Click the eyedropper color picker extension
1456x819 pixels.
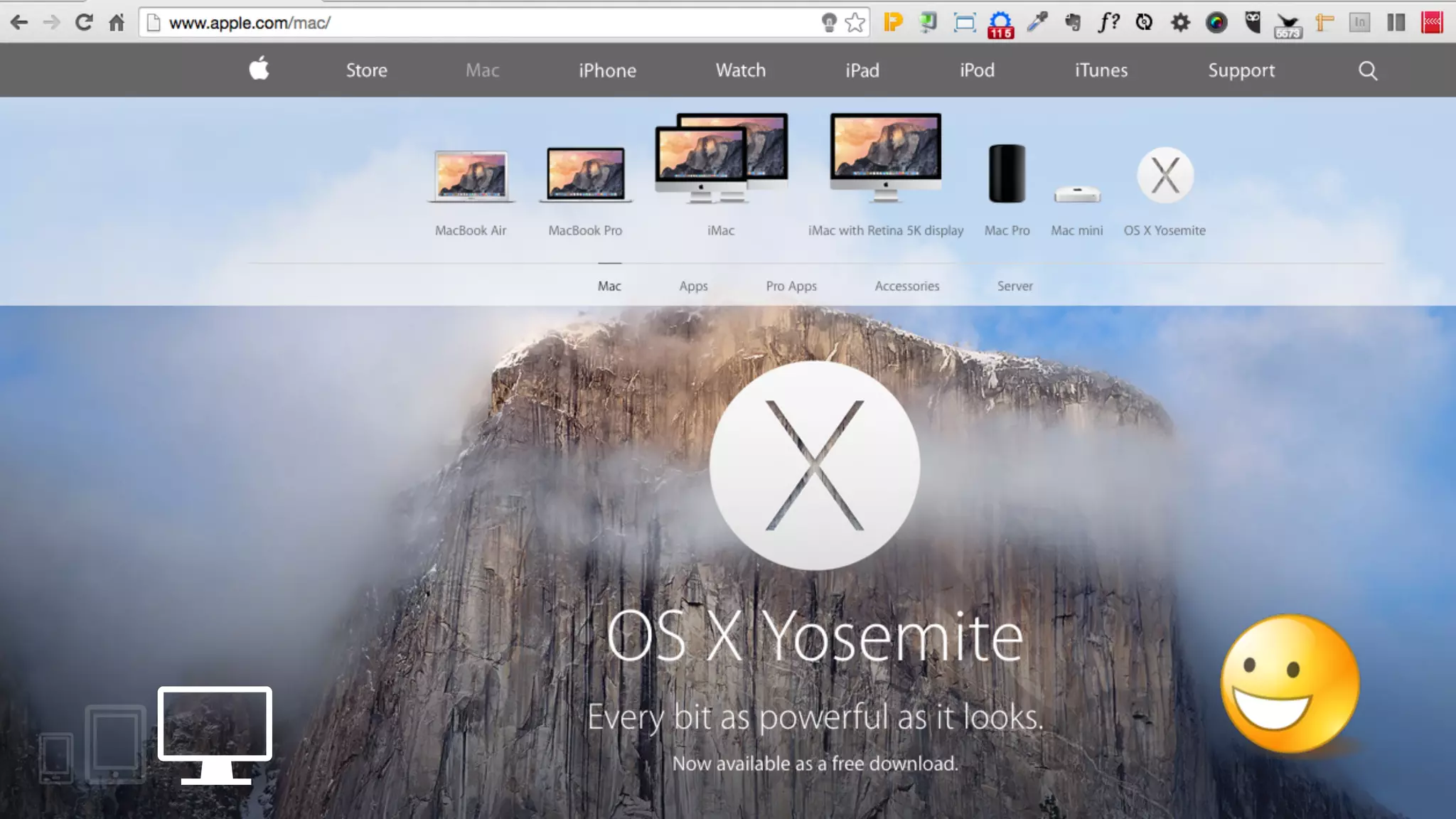coord(1037,23)
